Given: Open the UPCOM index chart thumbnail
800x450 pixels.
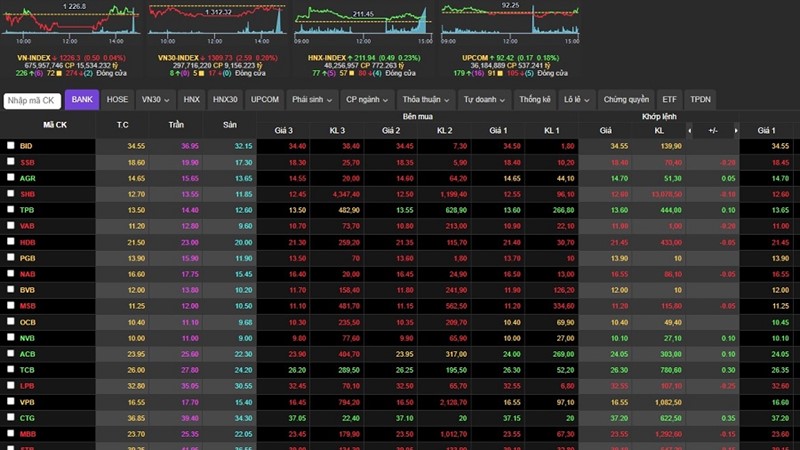Looking at the screenshot, I should [510, 23].
